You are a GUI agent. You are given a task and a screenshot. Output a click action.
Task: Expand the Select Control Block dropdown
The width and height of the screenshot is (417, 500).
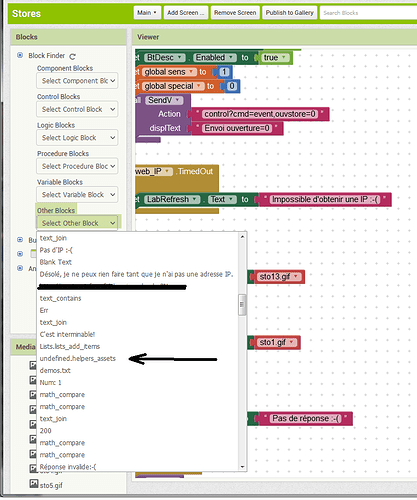[x=77, y=109]
